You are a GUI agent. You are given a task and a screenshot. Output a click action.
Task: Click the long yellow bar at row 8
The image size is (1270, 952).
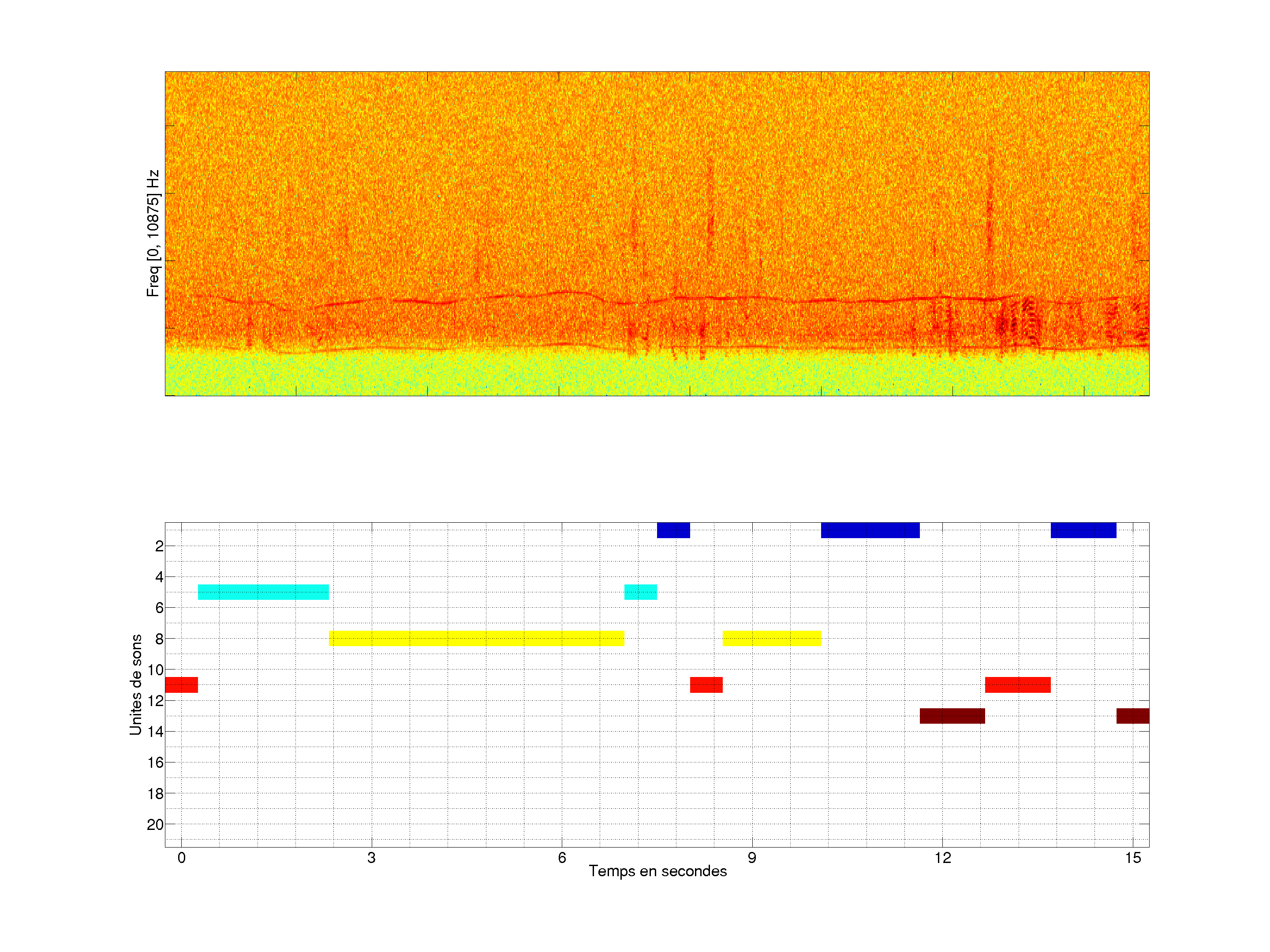pyautogui.click(x=476, y=638)
